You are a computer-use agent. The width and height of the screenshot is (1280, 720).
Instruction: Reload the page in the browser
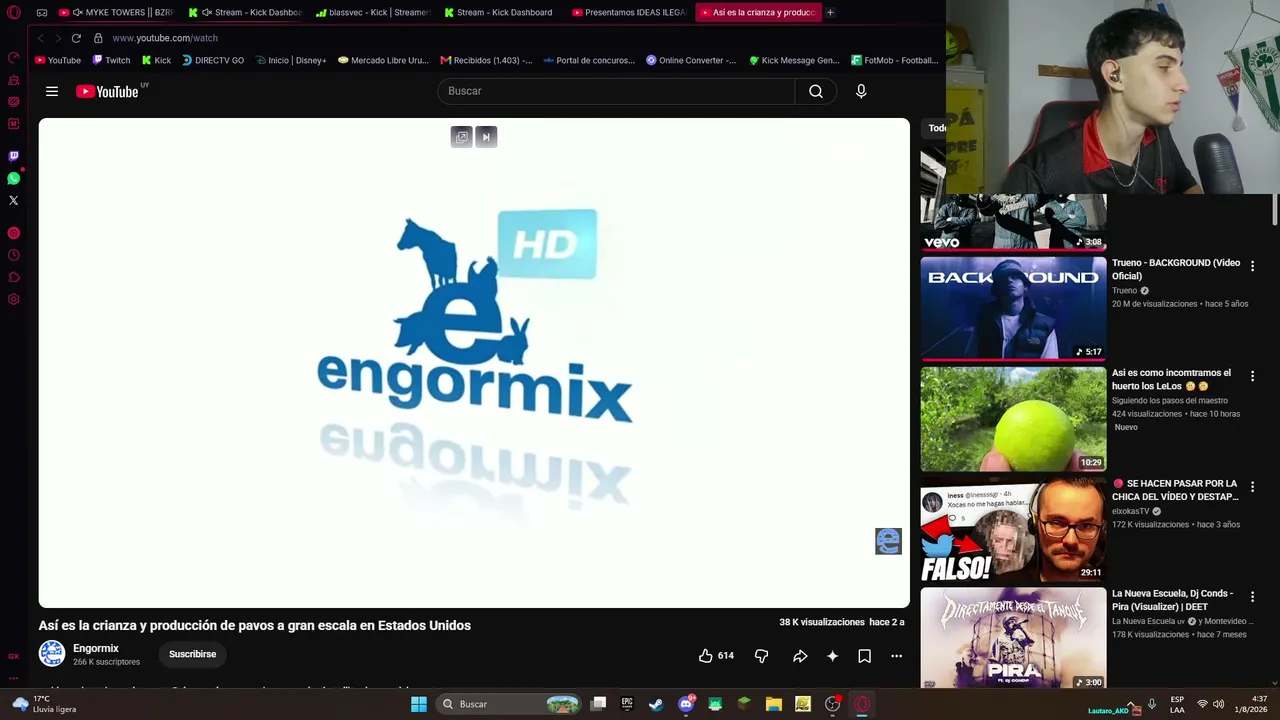pos(76,38)
